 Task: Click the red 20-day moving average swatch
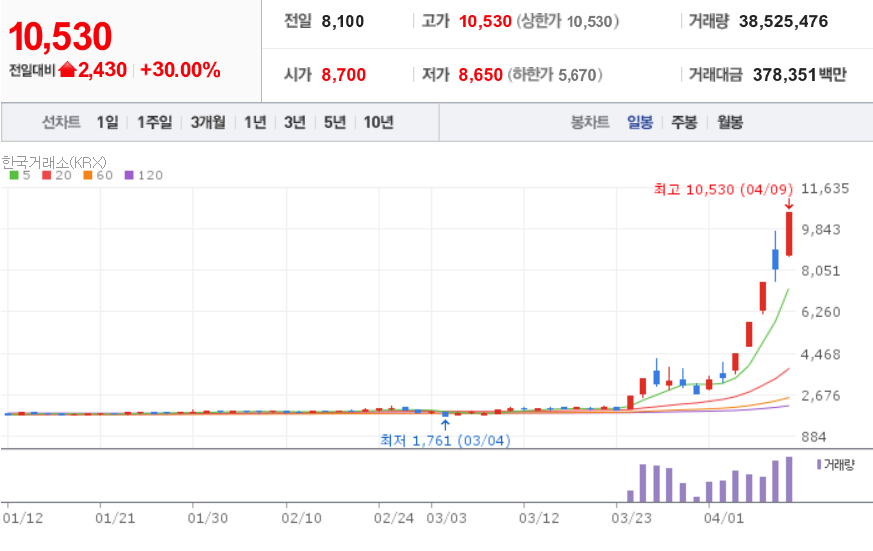tap(47, 175)
